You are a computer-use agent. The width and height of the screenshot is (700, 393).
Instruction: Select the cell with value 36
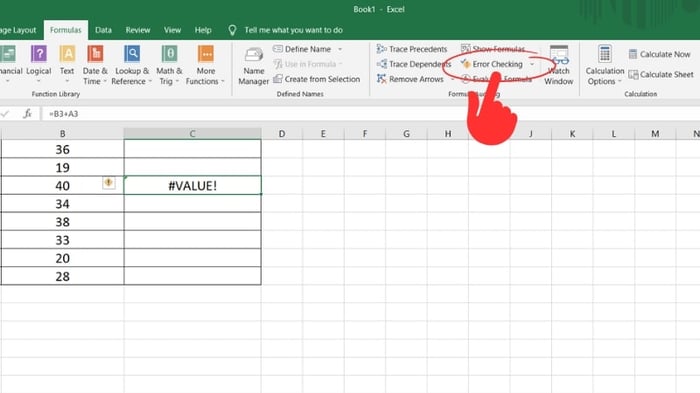tap(62, 149)
